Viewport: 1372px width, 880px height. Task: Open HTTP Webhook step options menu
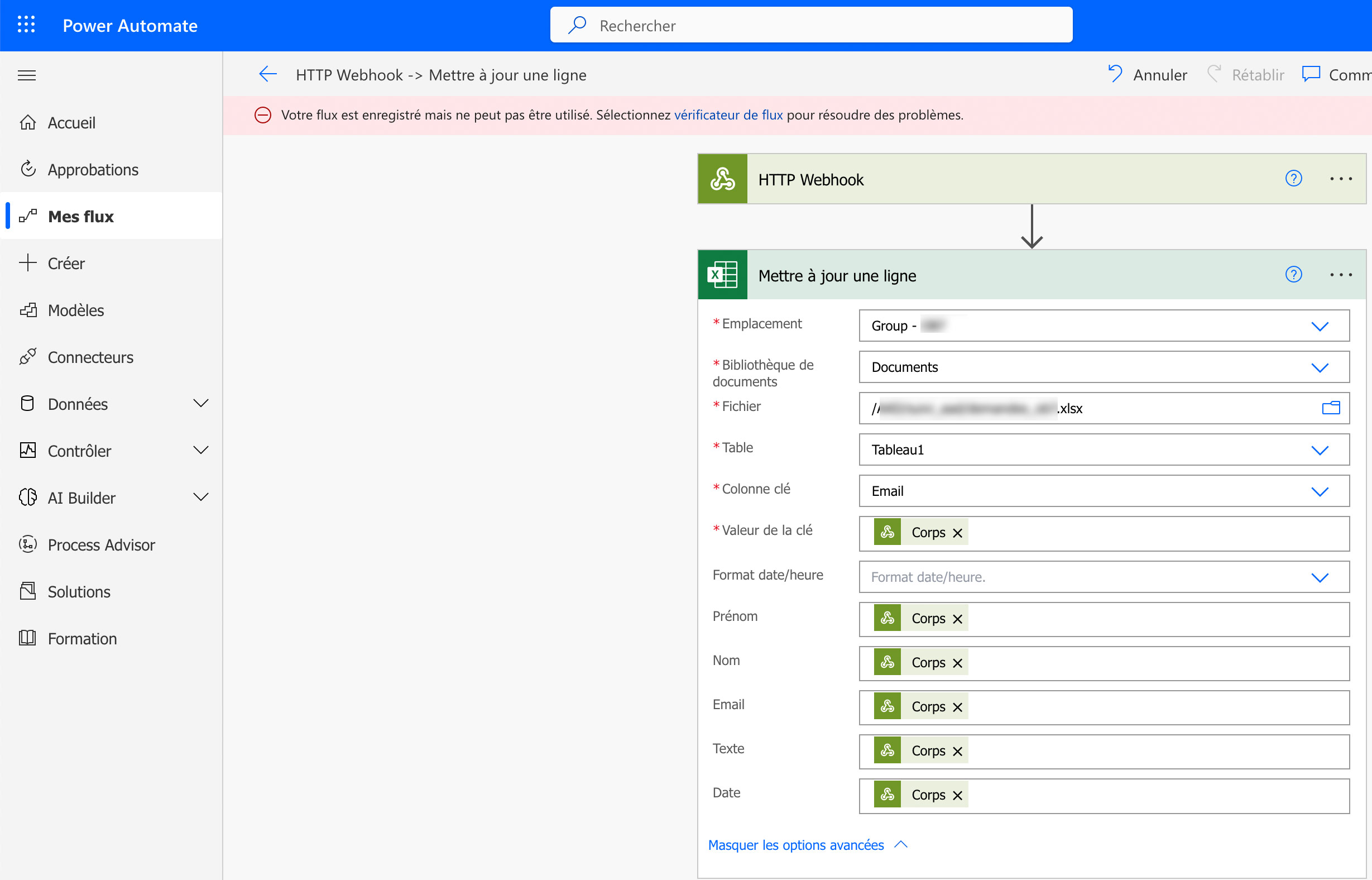(1341, 179)
